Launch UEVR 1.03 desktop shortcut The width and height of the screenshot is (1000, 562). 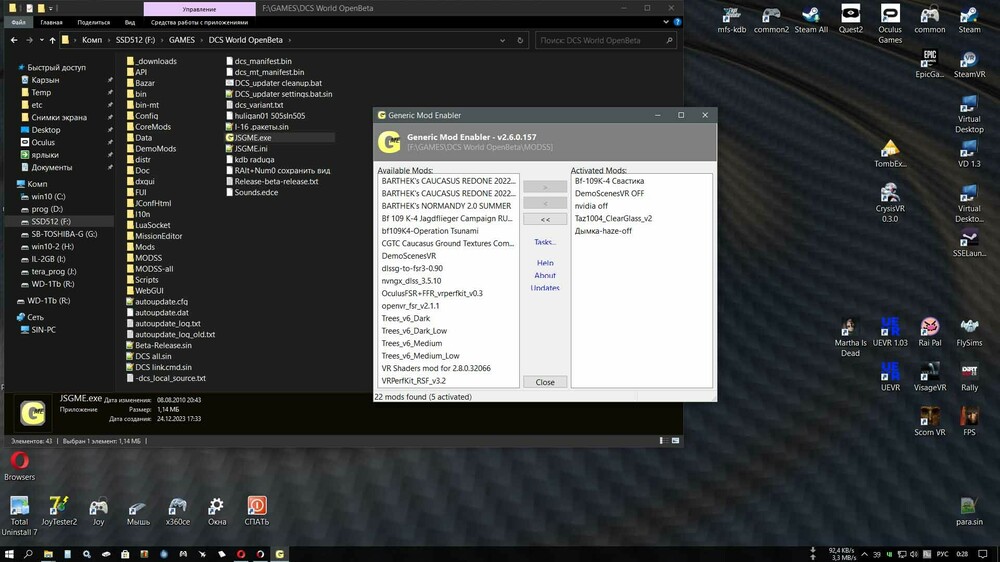click(x=890, y=332)
